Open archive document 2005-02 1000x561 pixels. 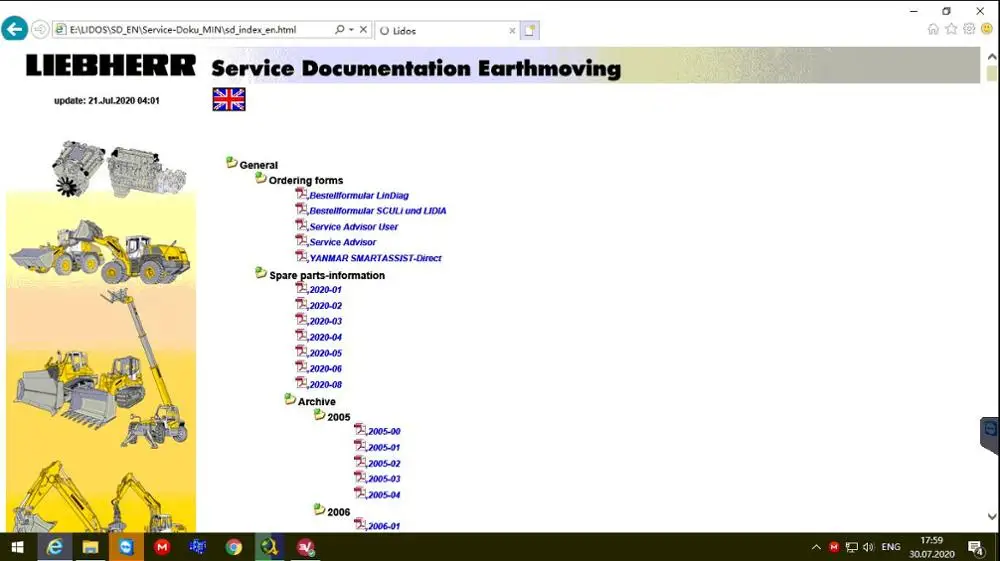pos(384,463)
